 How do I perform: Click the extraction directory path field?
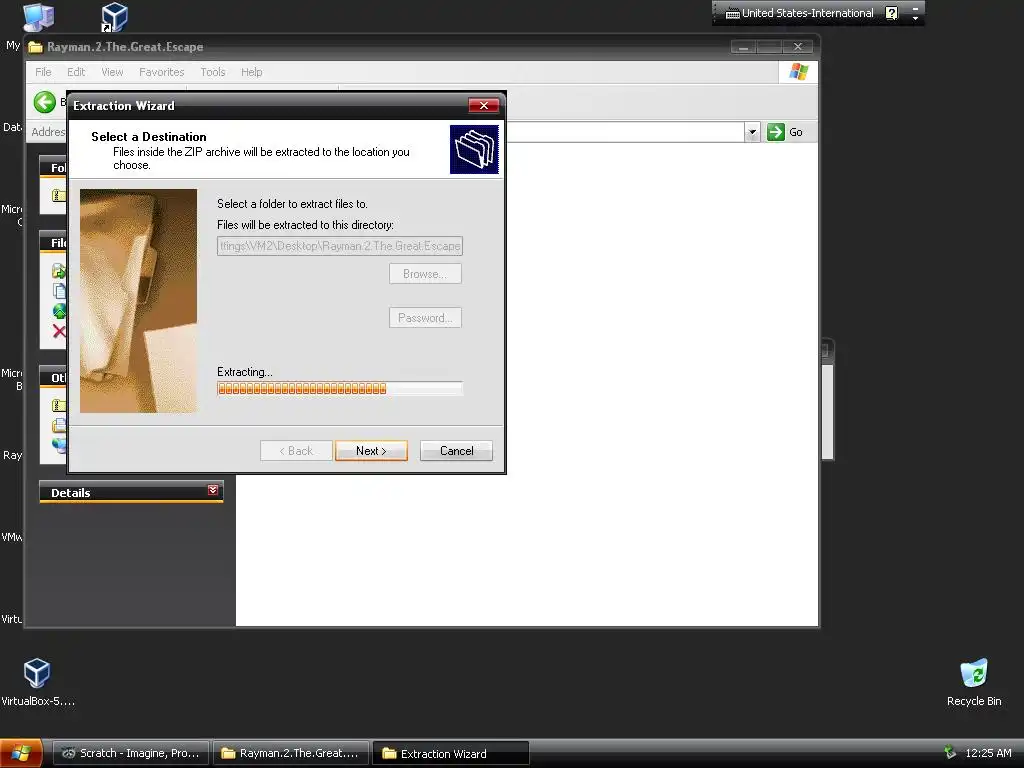coord(340,246)
